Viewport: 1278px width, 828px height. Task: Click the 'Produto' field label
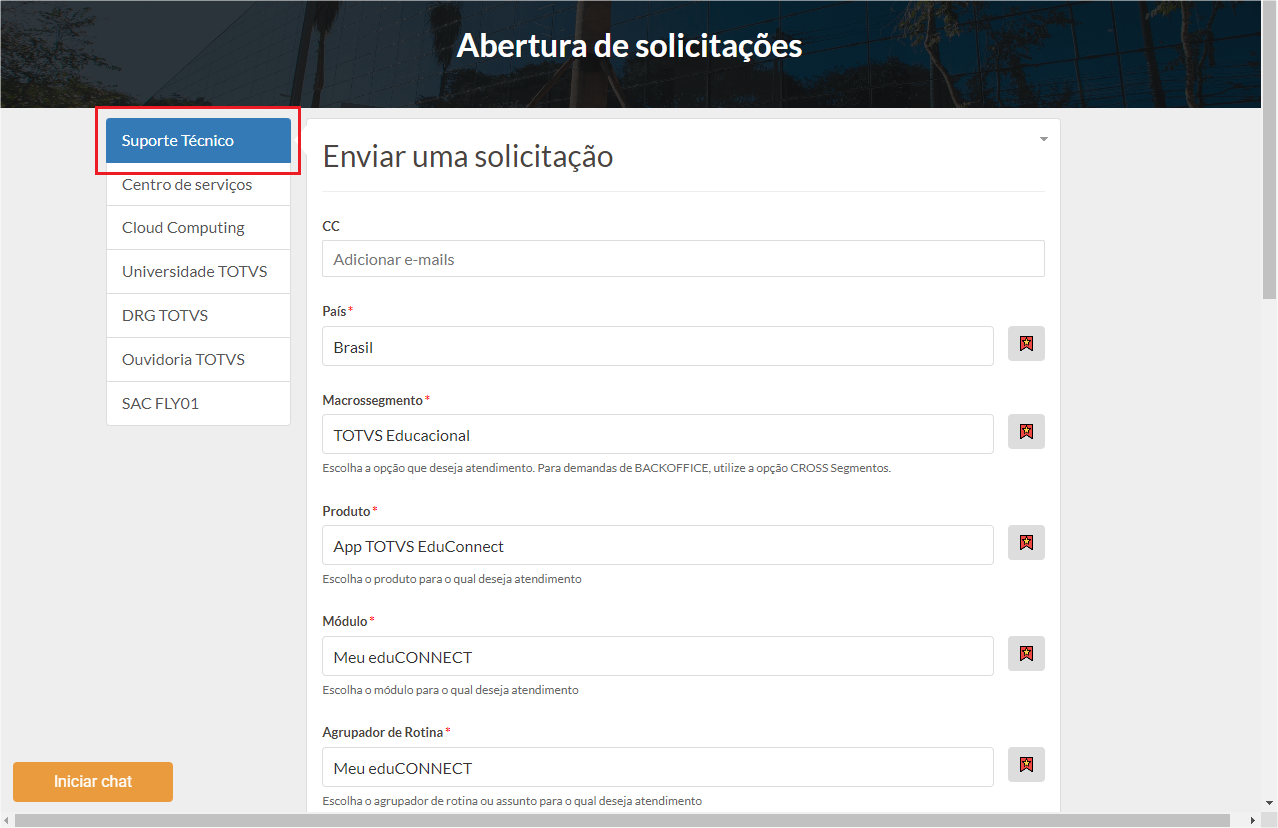coord(346,511)
